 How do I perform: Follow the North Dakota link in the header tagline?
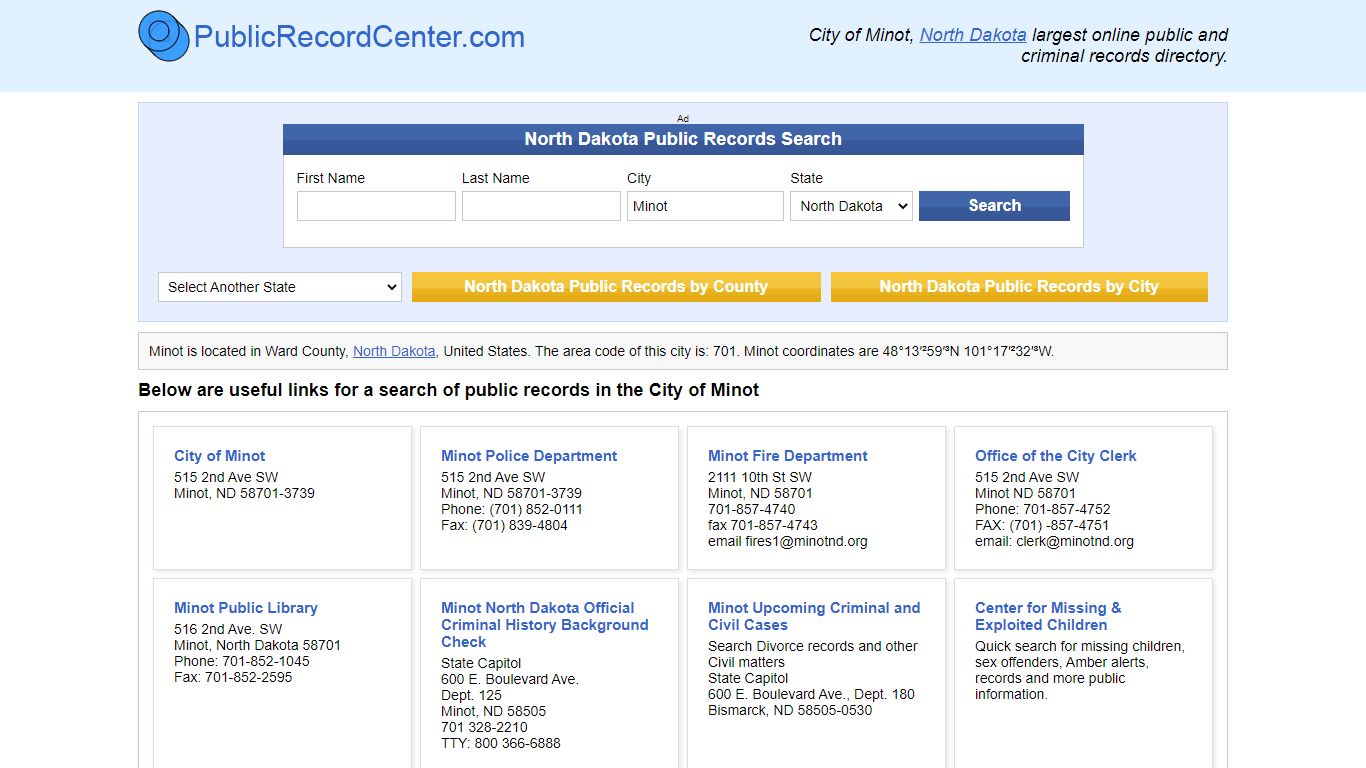(x=973, y=35)
